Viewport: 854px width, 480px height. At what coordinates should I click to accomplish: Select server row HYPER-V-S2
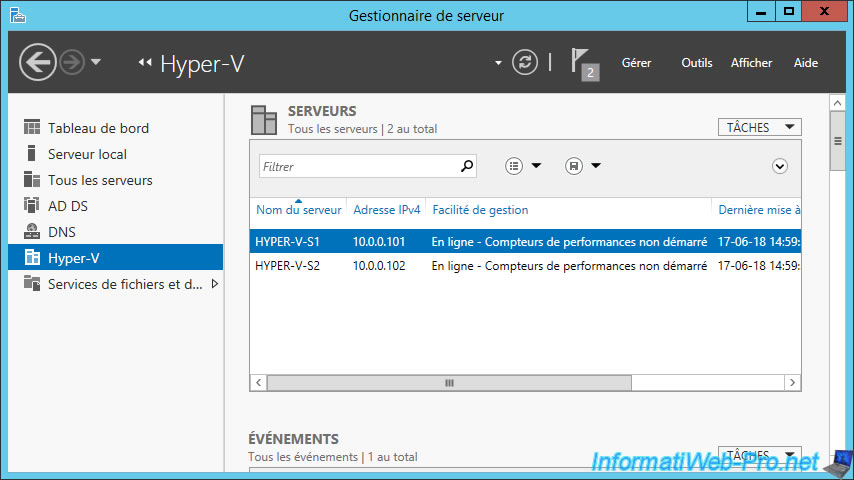(x=525, y=266)
